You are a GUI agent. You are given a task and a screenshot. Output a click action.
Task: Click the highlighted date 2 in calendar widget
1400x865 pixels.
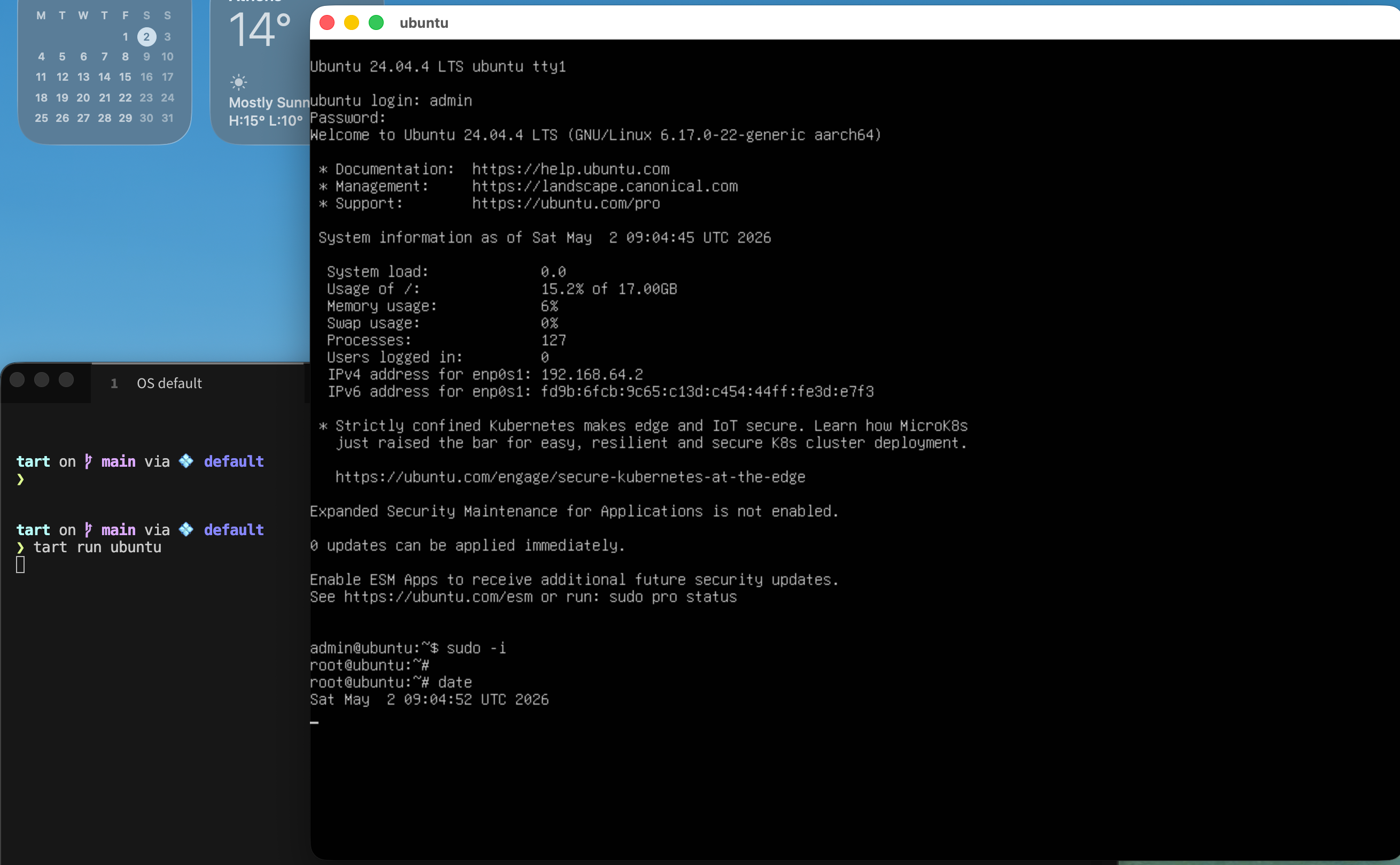pos(146,36)
